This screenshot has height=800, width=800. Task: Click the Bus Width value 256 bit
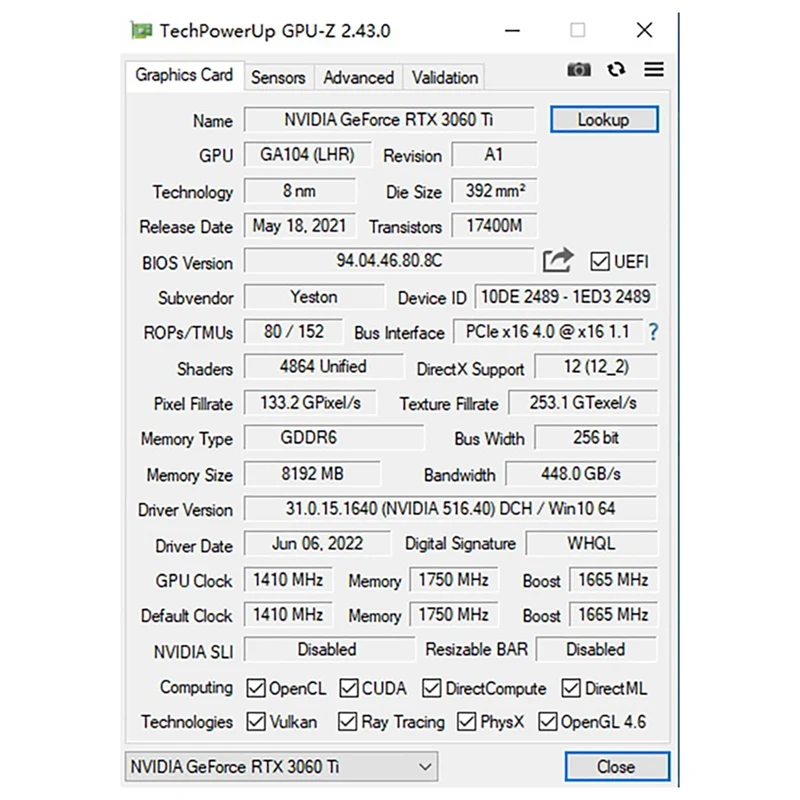596,437
